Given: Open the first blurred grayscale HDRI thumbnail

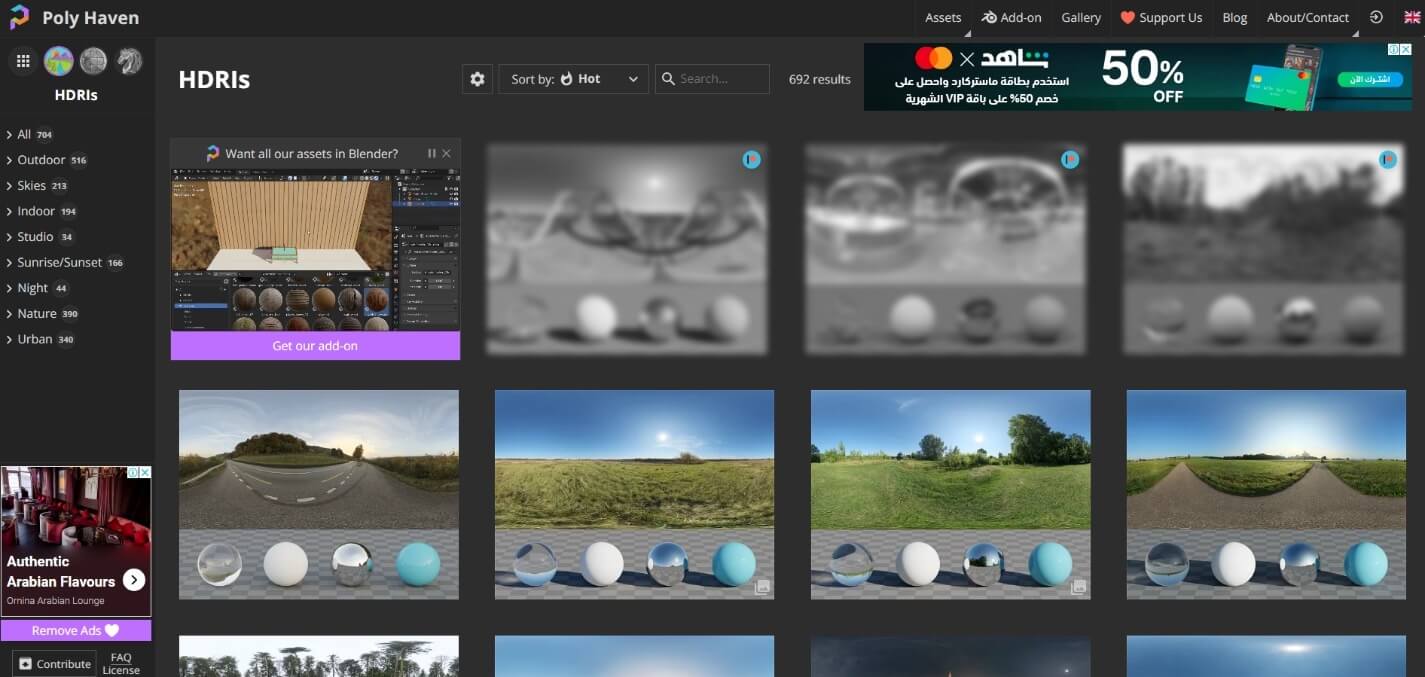Looking at the screenshot, I should [x=627, y=249].
